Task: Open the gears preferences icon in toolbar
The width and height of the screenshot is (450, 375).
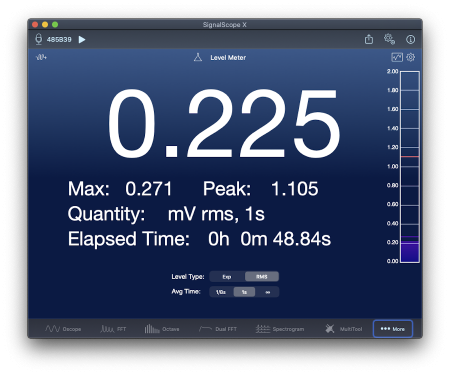Action: (x=389, y=39)
